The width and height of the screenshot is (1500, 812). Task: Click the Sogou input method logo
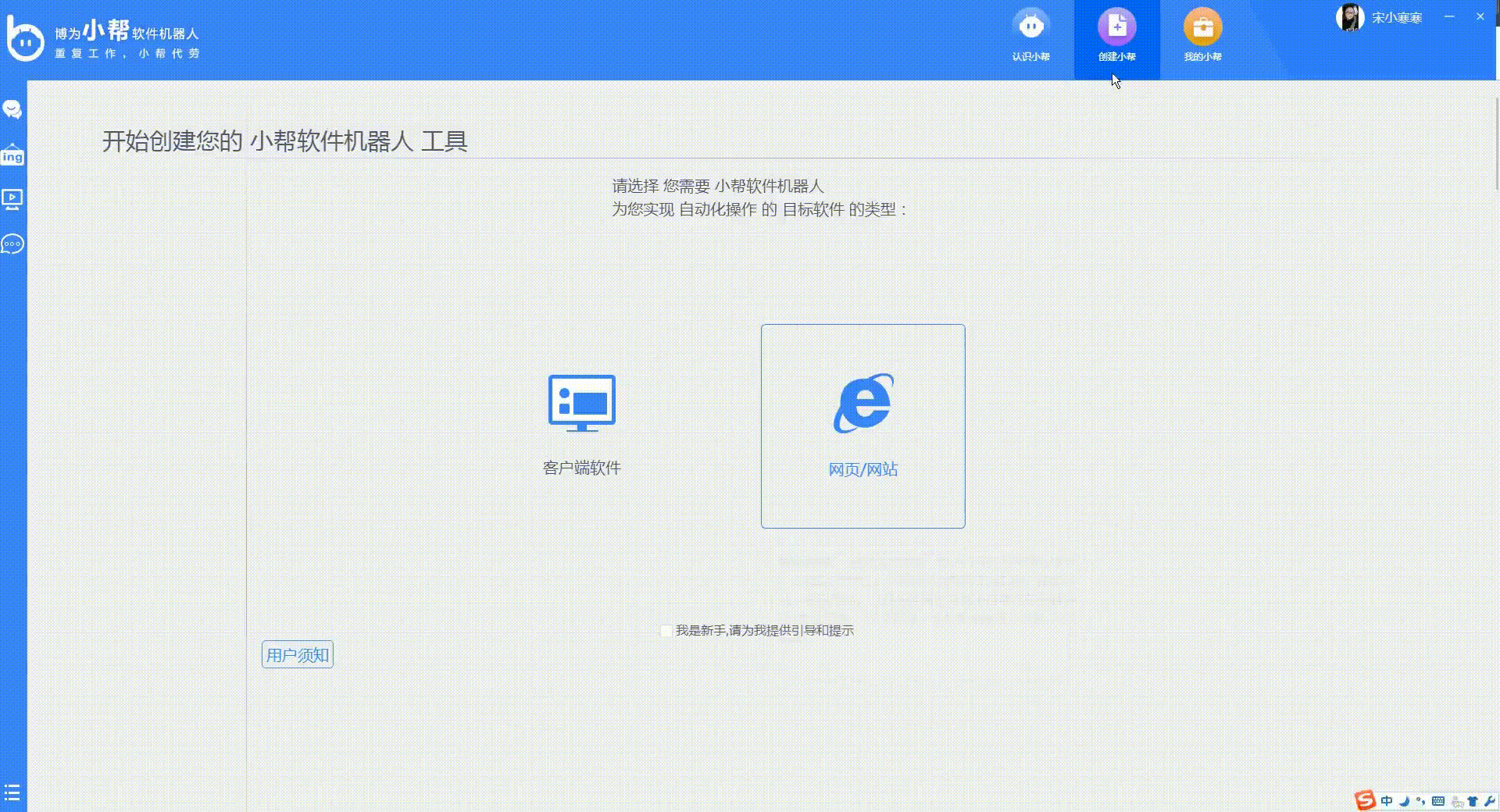point(1365,801)
